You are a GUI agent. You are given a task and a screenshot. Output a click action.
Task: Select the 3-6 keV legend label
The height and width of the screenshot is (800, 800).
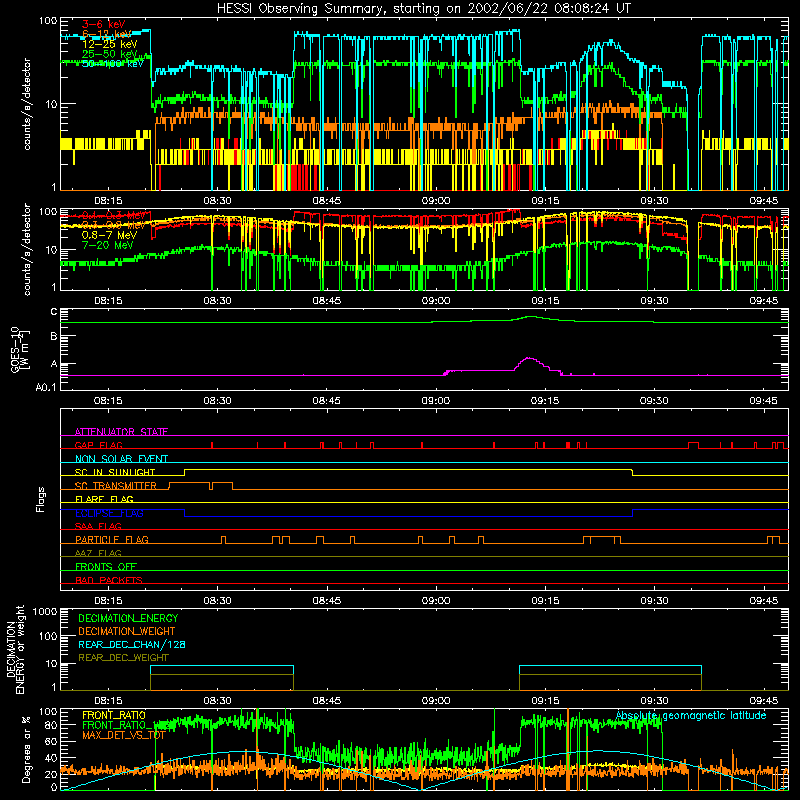(104, 24)
